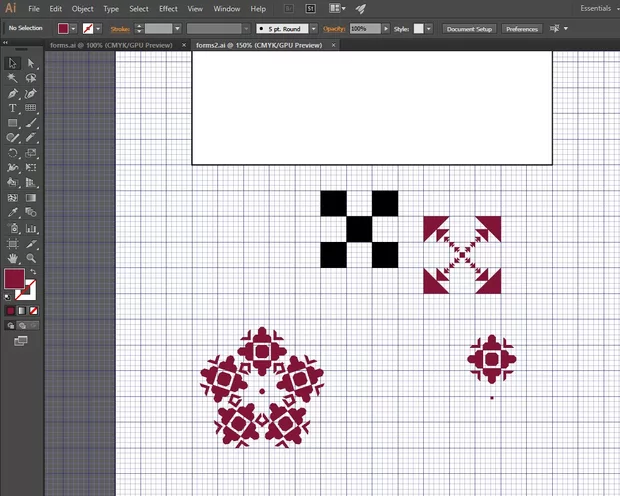Switch paint mode to Gradient

[22, 311]
